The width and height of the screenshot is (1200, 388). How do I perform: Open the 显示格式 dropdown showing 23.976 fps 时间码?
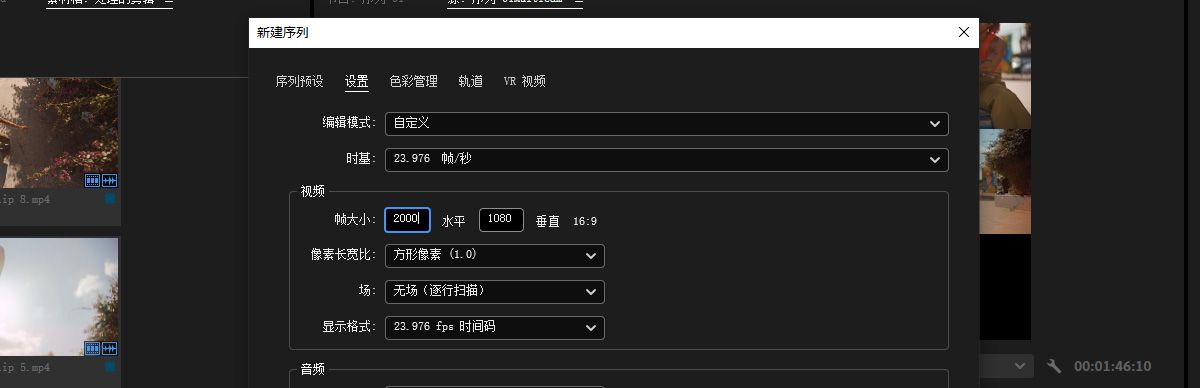(x=494, y=327)
